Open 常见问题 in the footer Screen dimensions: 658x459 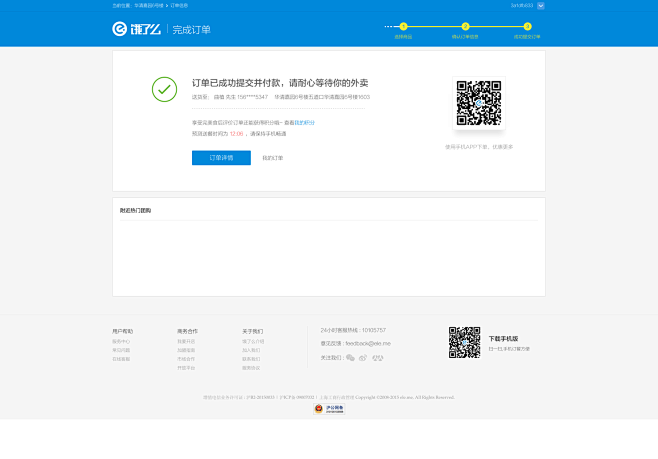(121, 350)
